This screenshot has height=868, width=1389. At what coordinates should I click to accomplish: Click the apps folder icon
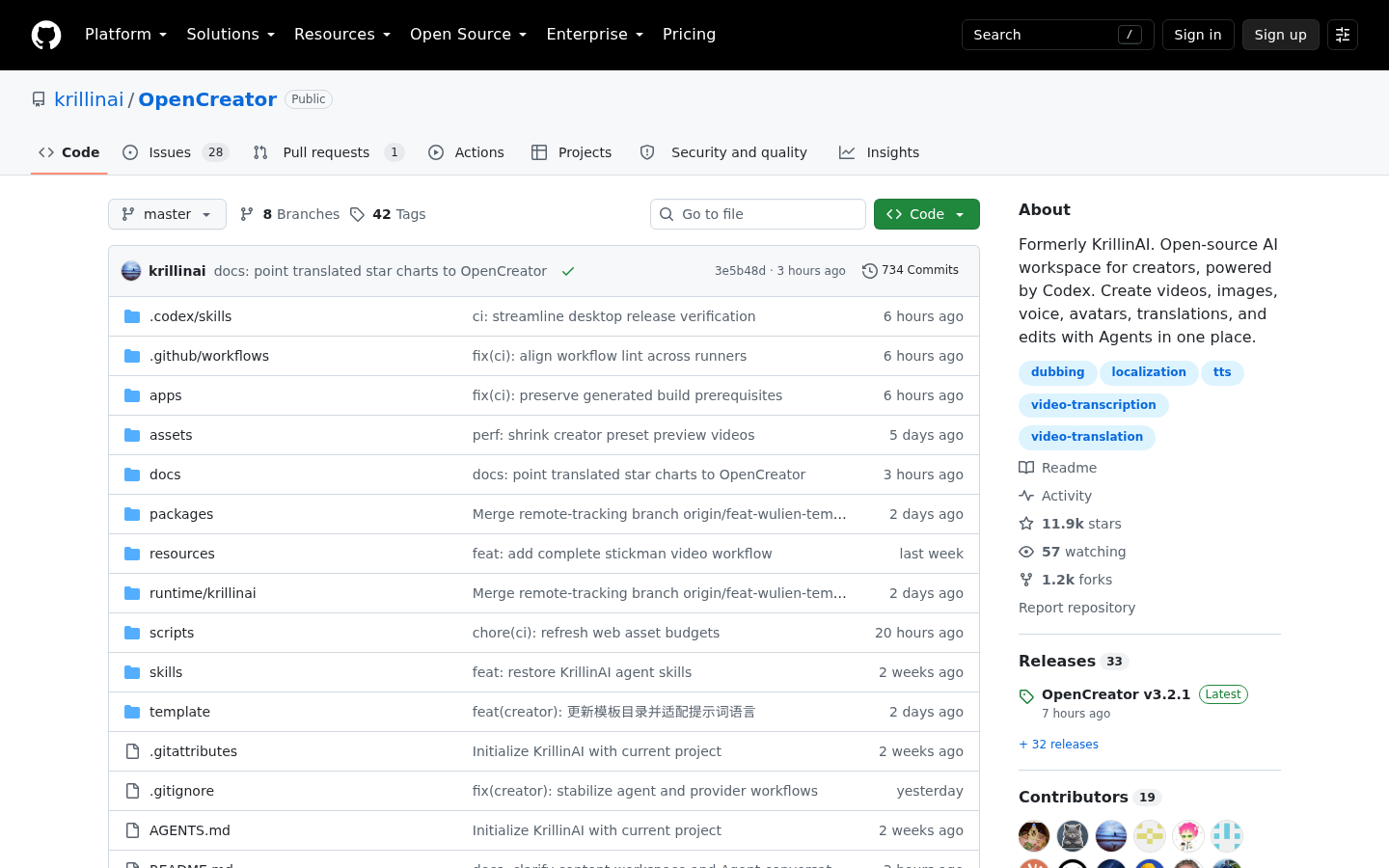click(132, 395)
